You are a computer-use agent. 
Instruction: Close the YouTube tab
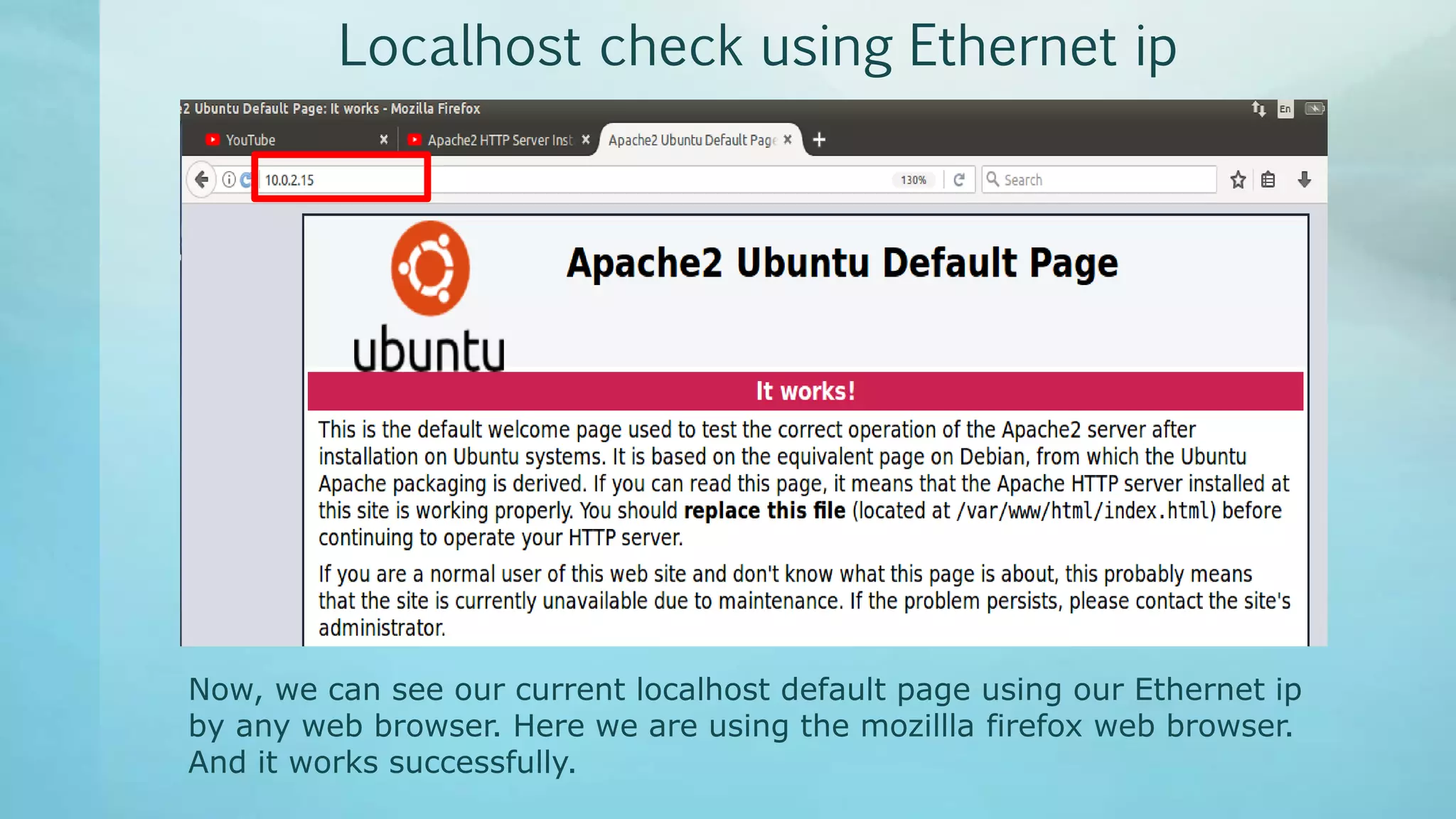(x=384, y=139)
